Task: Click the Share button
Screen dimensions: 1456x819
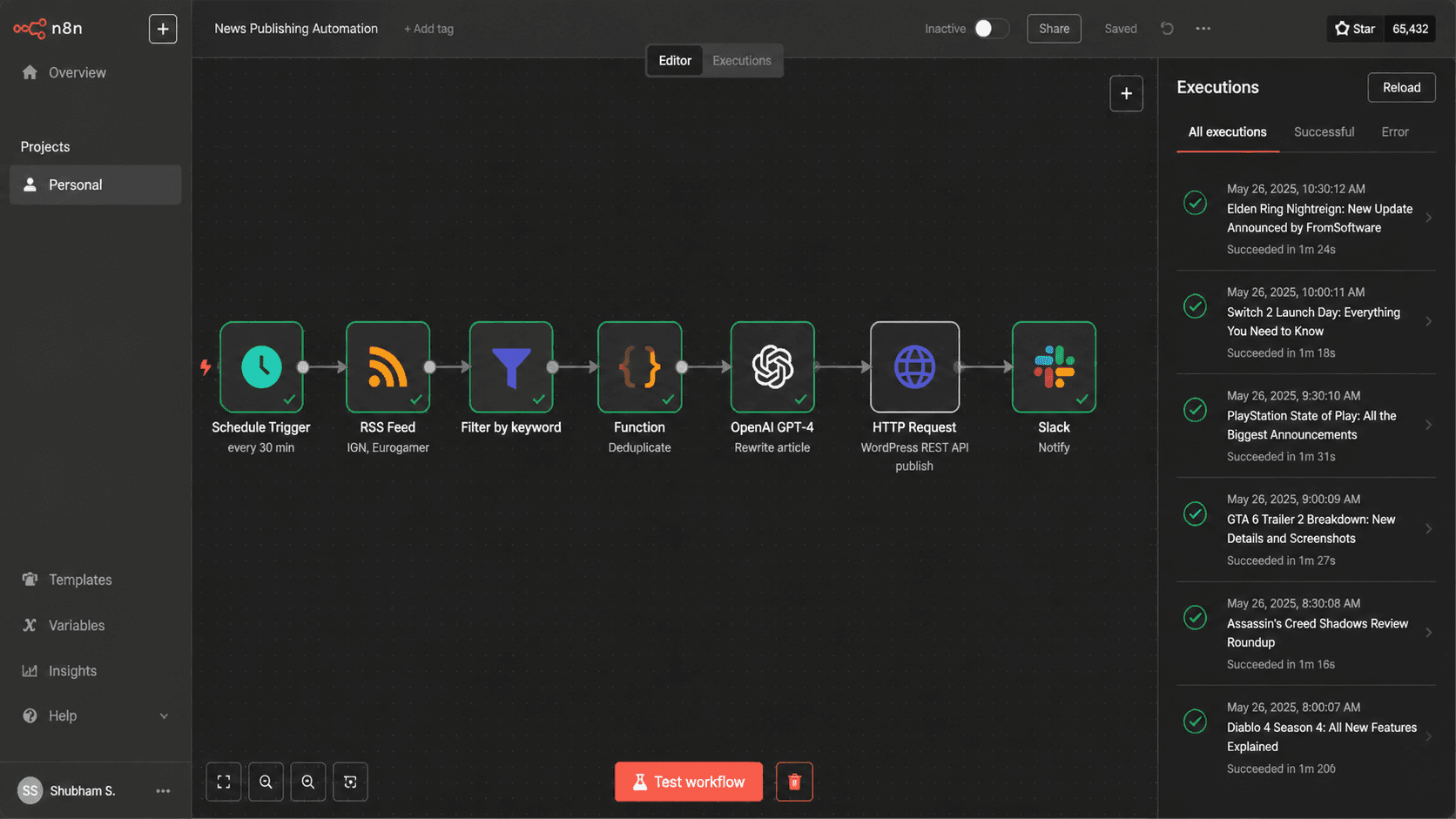Action: click(1054, 29)
